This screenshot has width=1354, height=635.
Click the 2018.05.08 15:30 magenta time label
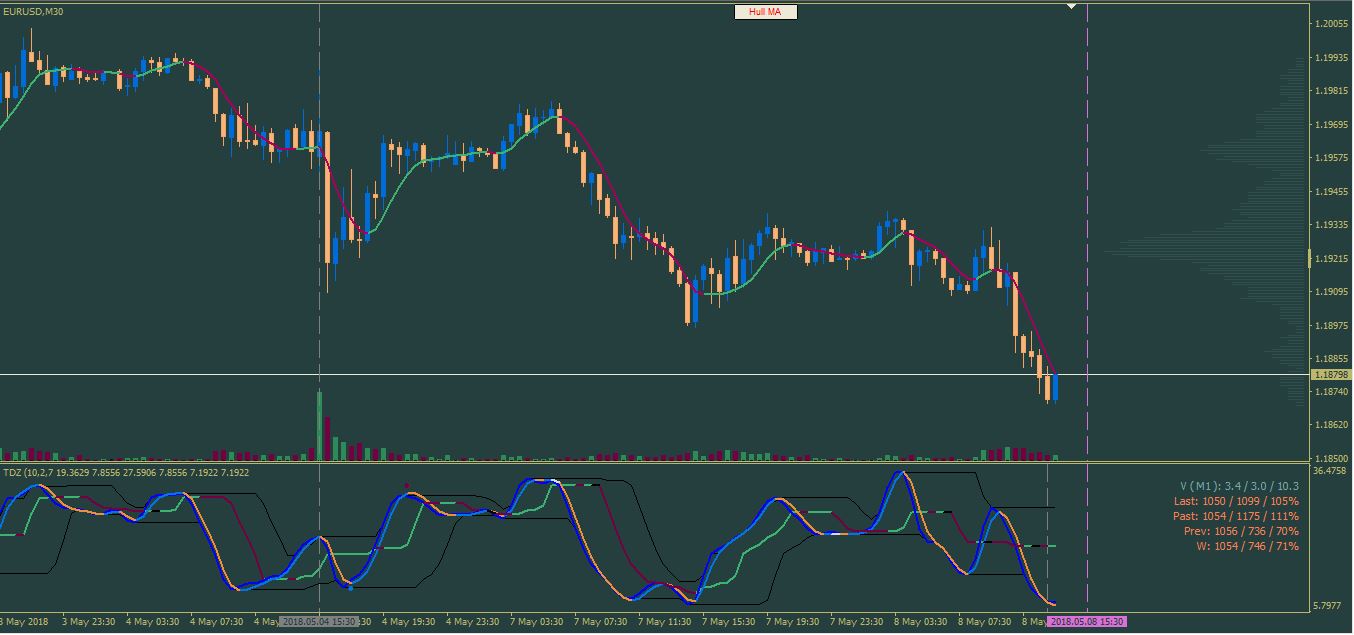point(1087,622)
